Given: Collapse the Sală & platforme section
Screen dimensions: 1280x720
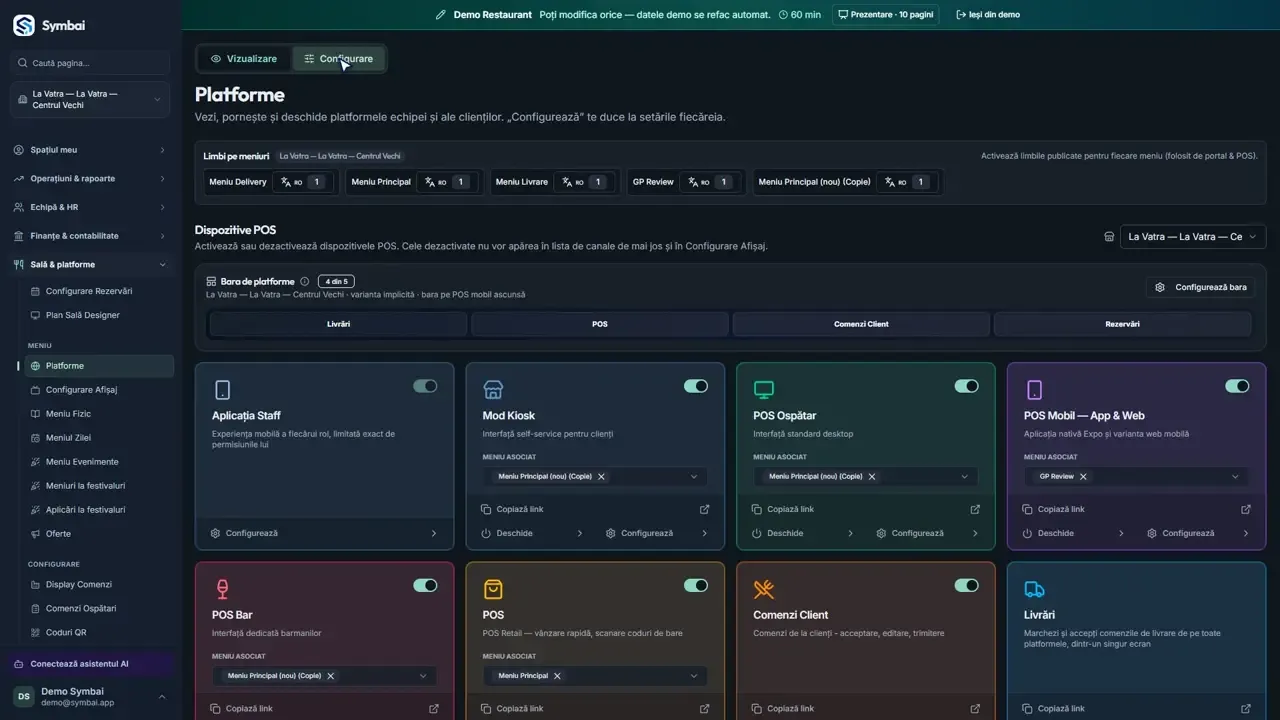Looking at the screenshot, I should pyautogui.click(x=90, y=265).
